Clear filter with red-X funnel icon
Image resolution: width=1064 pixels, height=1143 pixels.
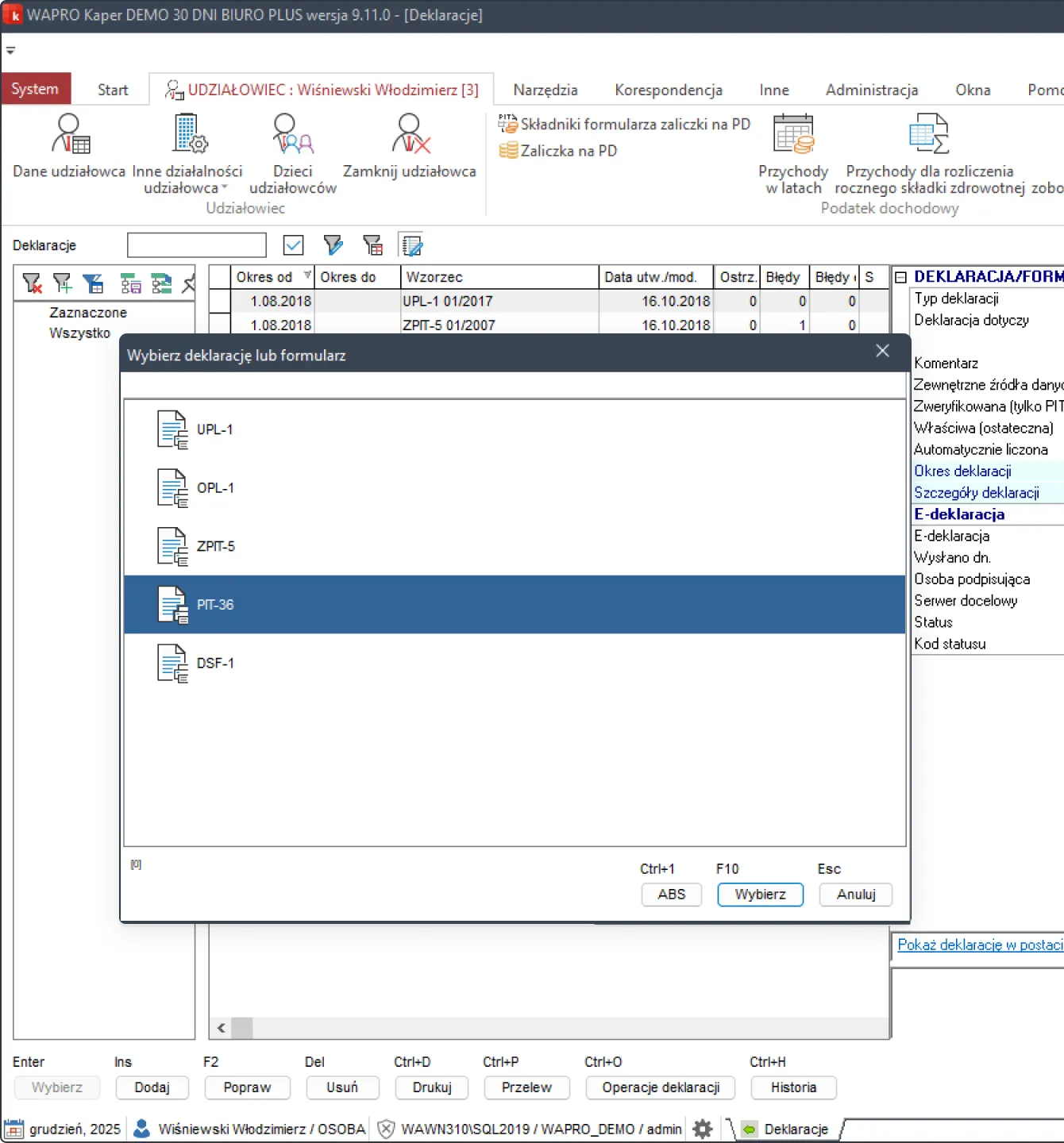pyautogui.click(x=32, y=283)
